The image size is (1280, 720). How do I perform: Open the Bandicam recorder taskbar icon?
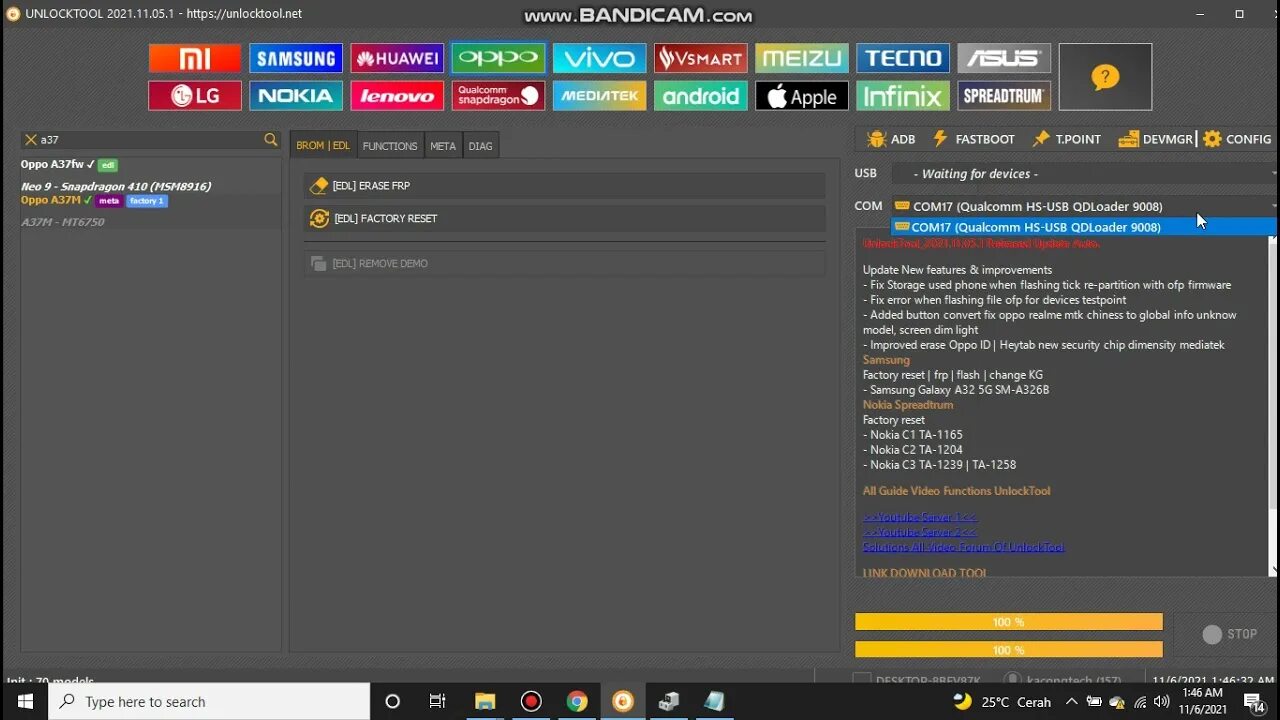[531, 702]
